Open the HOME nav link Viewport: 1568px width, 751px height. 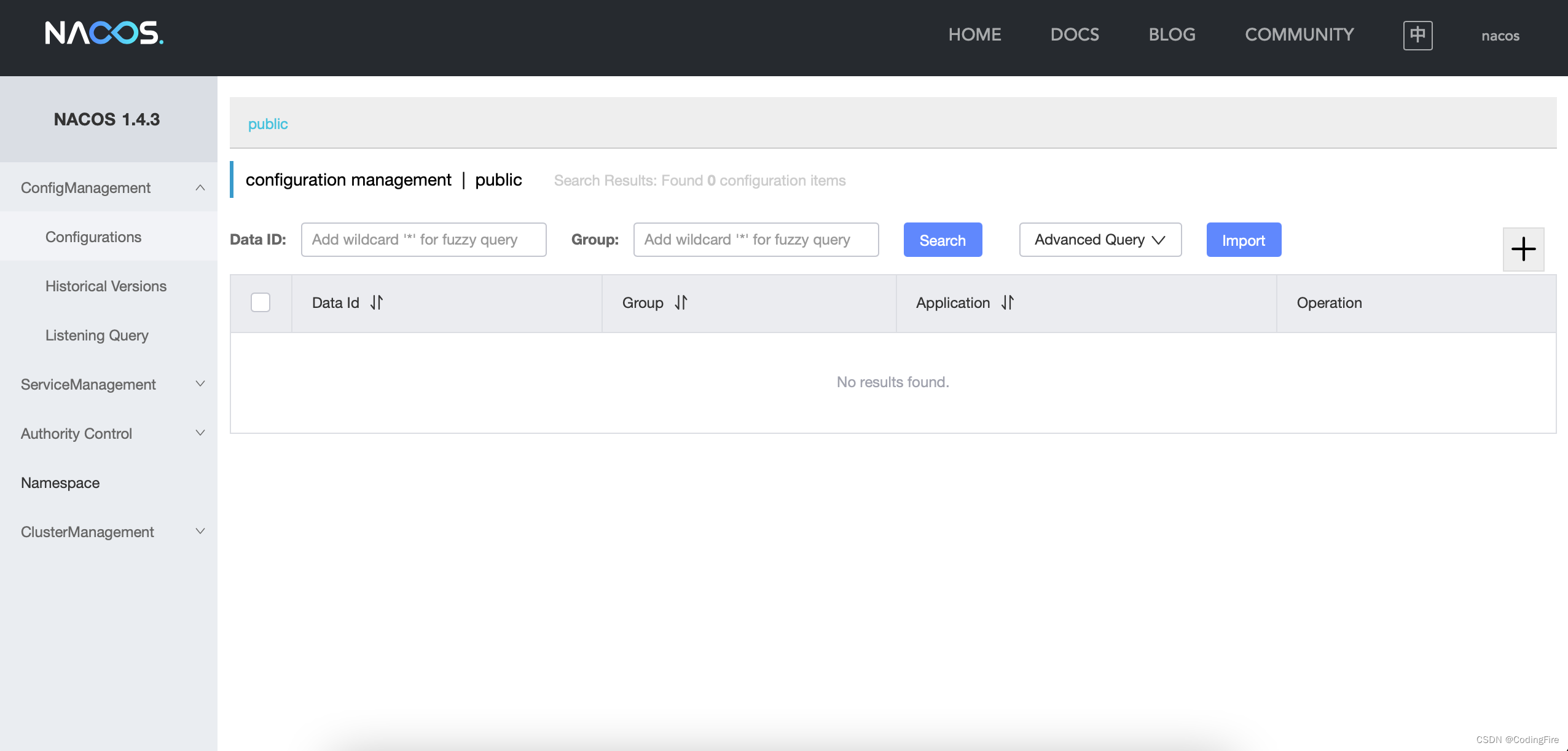click(974, 34)
